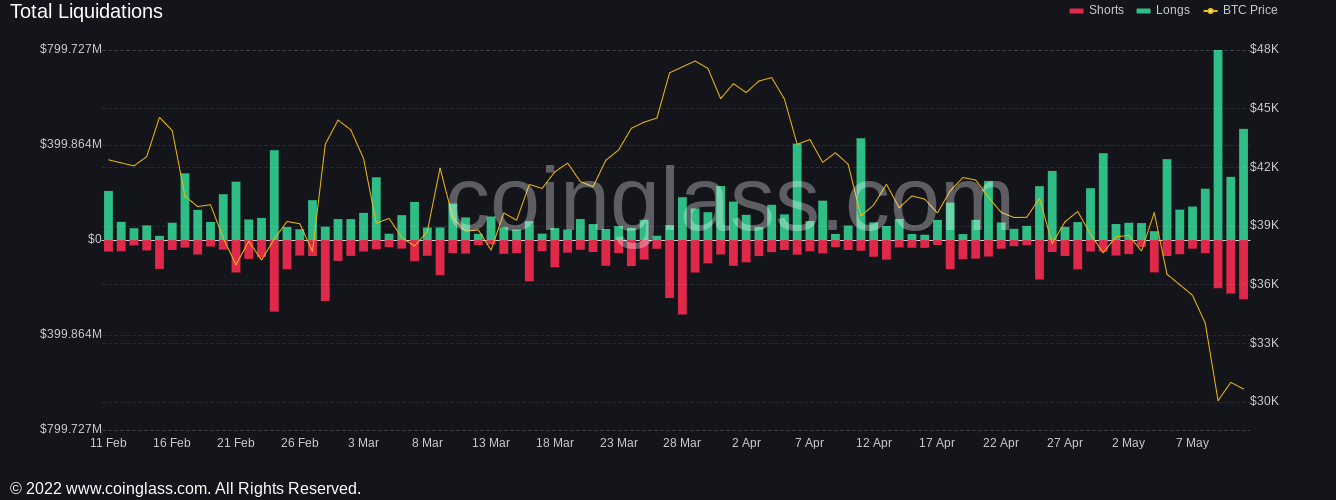Toggle the Shorts series legend label

click(1106, 10)
